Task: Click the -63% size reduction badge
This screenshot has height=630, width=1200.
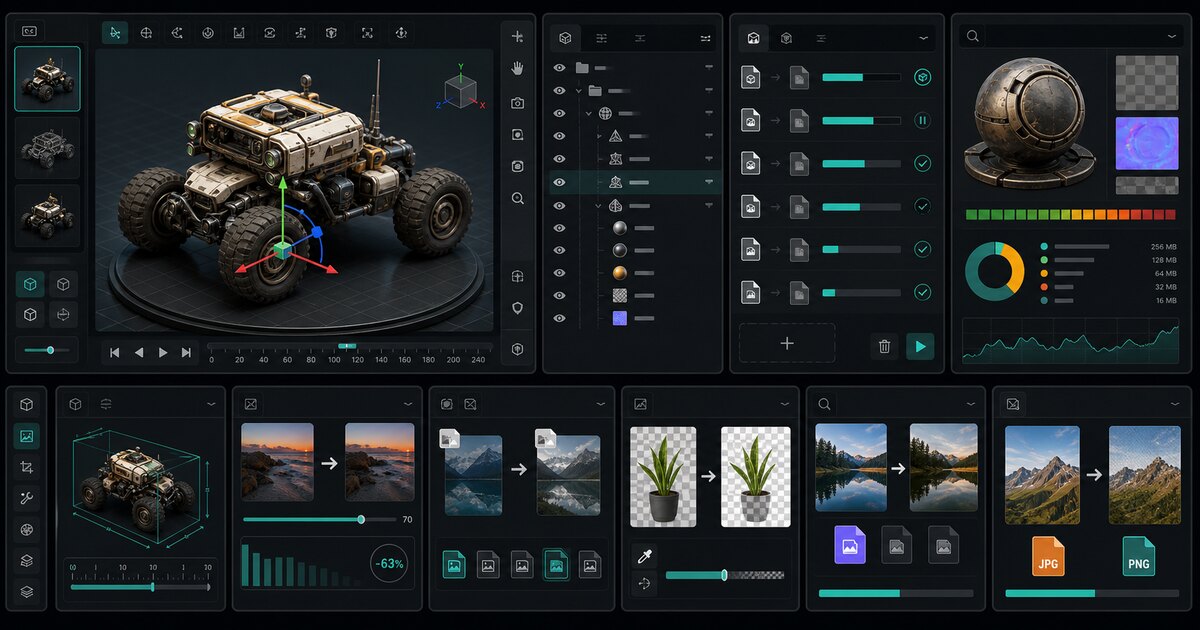Action: [389, 564]
